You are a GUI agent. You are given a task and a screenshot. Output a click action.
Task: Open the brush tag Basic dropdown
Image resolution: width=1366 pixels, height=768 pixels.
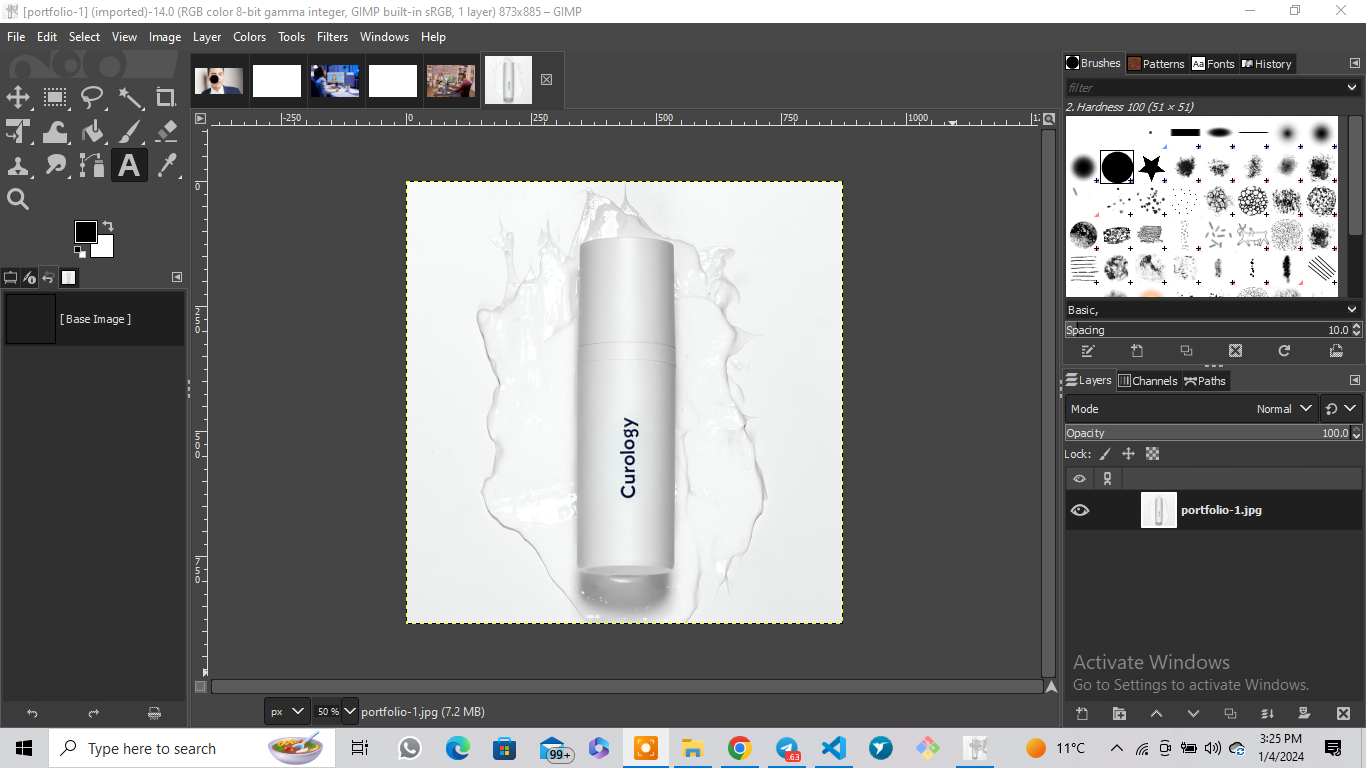coord(1213,310)
